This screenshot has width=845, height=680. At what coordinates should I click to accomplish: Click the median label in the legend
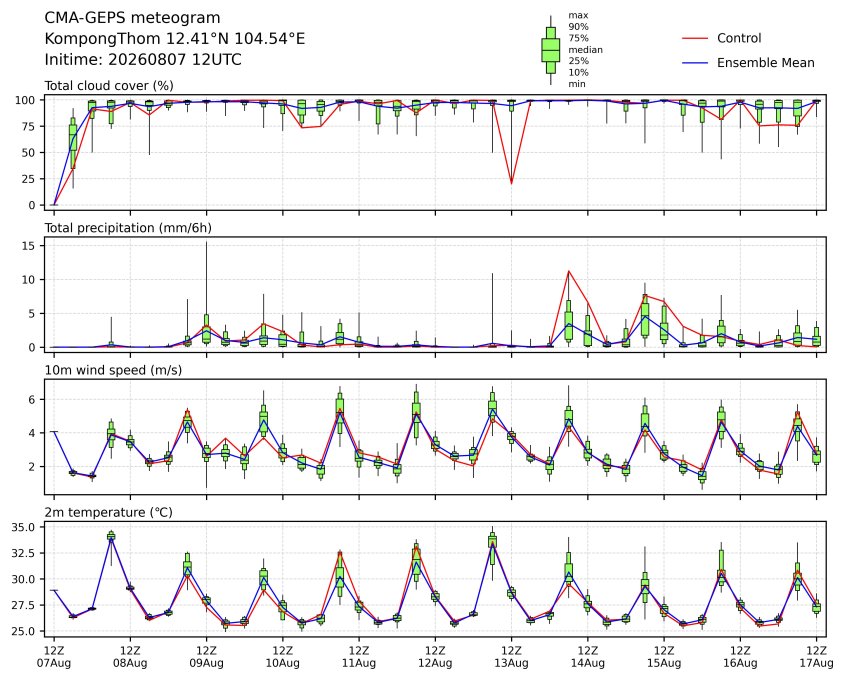coord(585,50)
